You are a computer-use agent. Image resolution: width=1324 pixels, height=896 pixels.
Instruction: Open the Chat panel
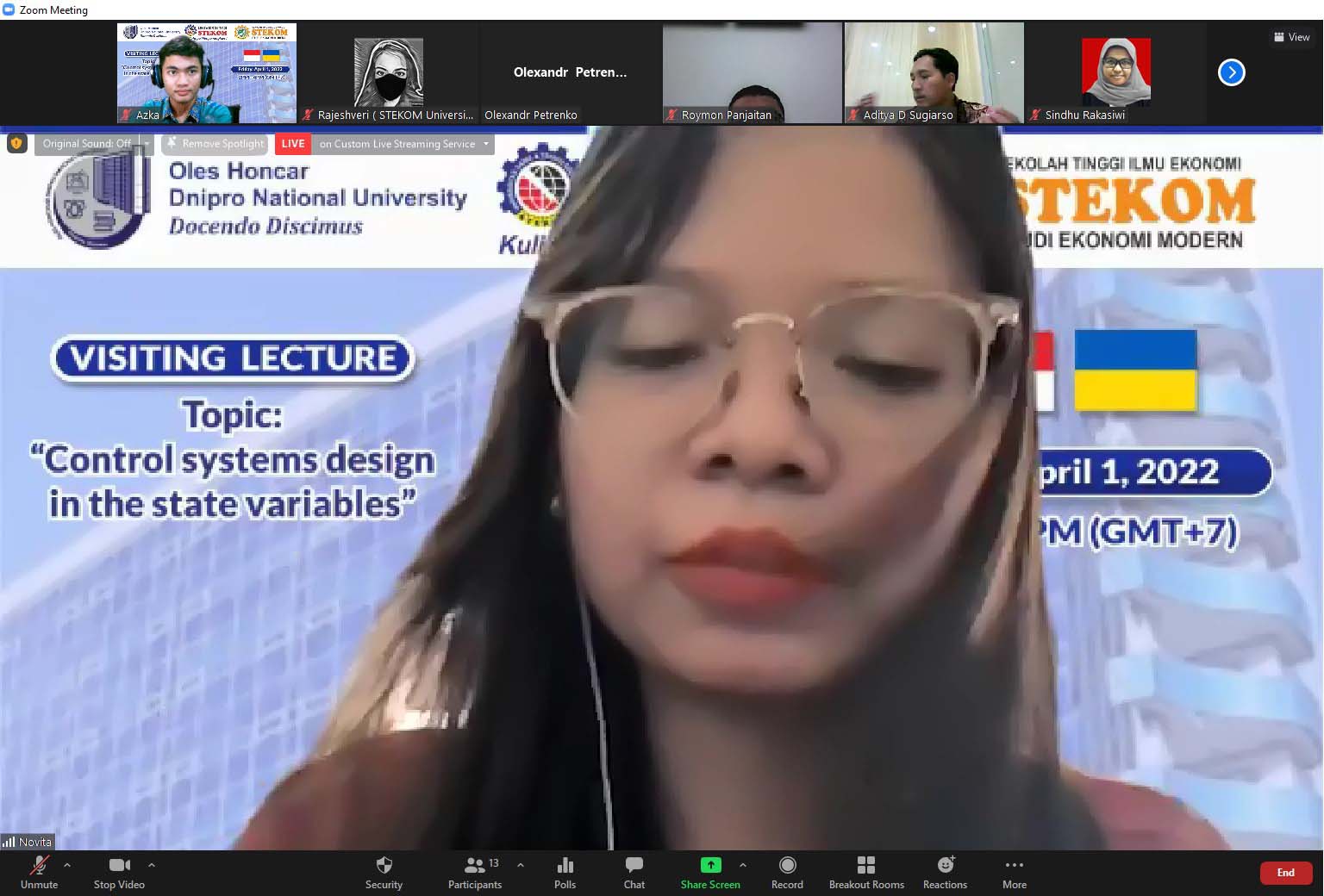pos(634,872)
